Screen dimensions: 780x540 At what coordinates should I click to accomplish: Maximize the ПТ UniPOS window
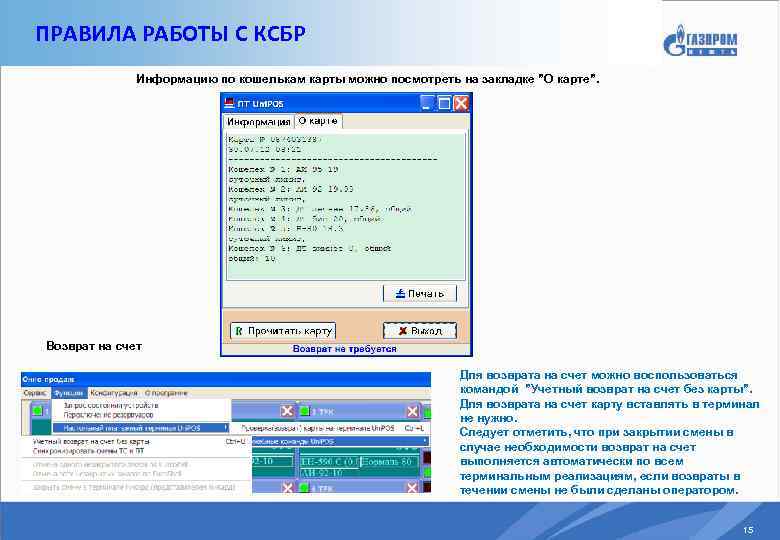pyautogui.click(x=444, y=103)
